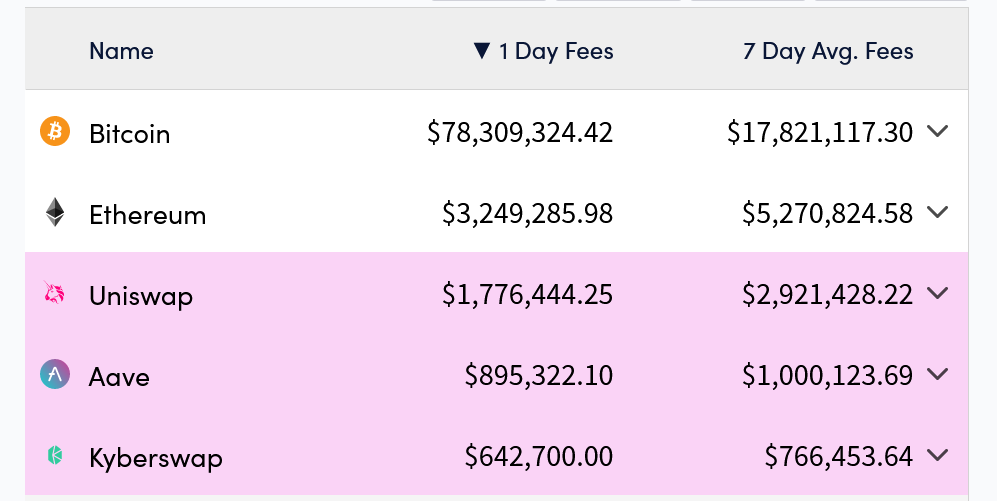This screenshot has width=997, height=501.
Task: Open the Uniswap row expand arrow
Action: point(937,293)
